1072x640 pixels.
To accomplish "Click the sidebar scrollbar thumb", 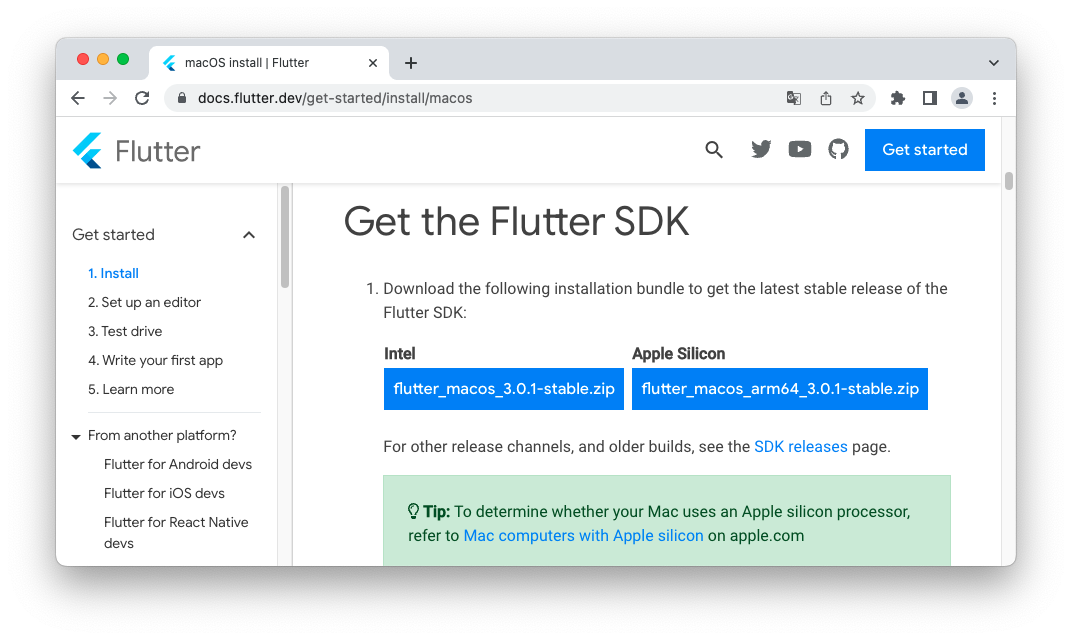I will (x=285, y=237).
